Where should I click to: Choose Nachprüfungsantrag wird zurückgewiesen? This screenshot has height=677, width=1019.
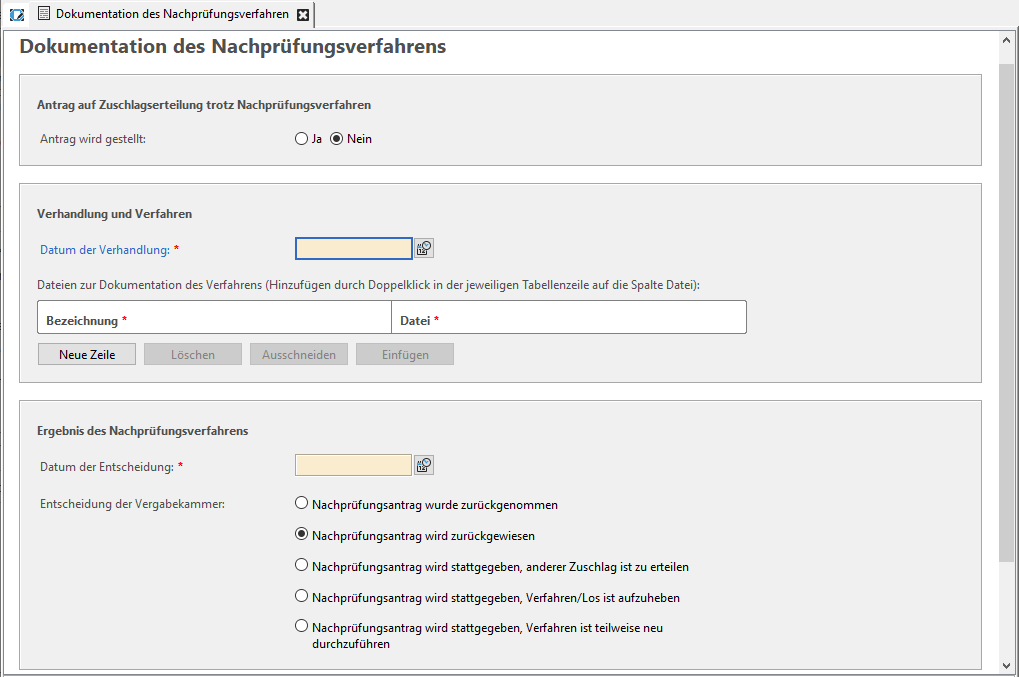point(301,534)
